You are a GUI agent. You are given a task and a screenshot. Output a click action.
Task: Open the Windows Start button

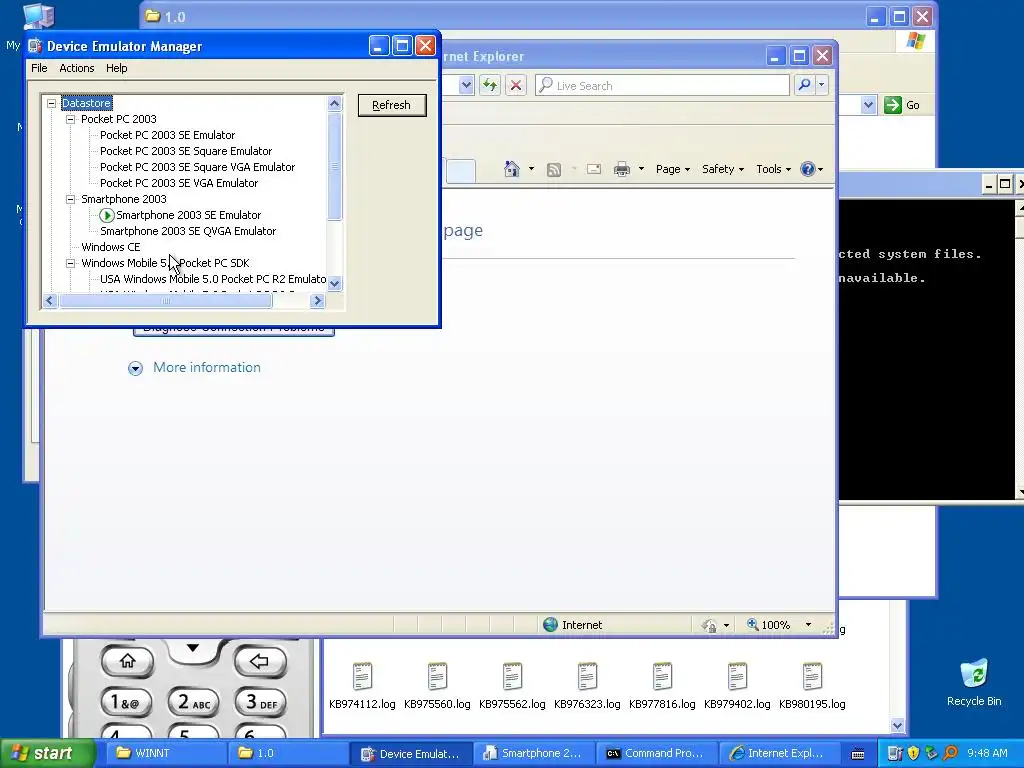[46, 754]
